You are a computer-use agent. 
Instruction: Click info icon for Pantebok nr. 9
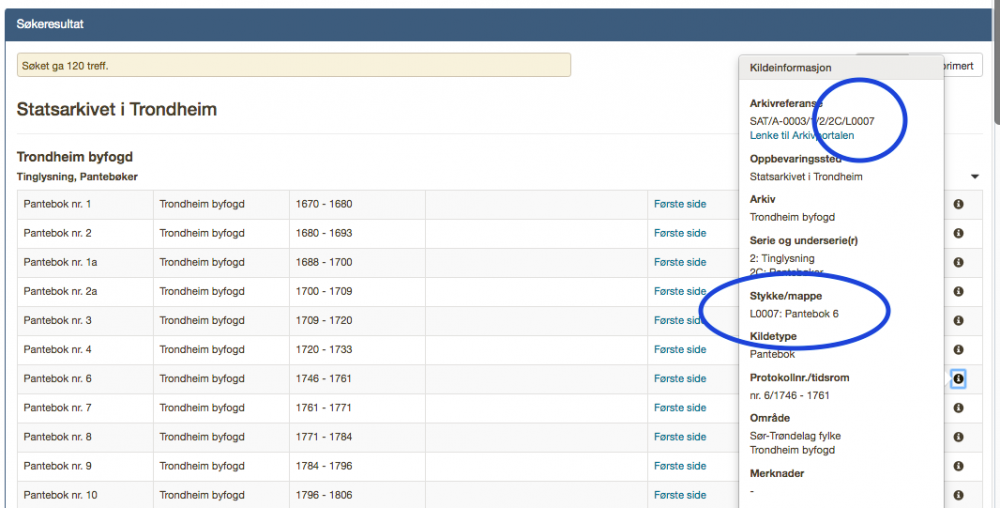pyautogui.click(x=958, y=466)
